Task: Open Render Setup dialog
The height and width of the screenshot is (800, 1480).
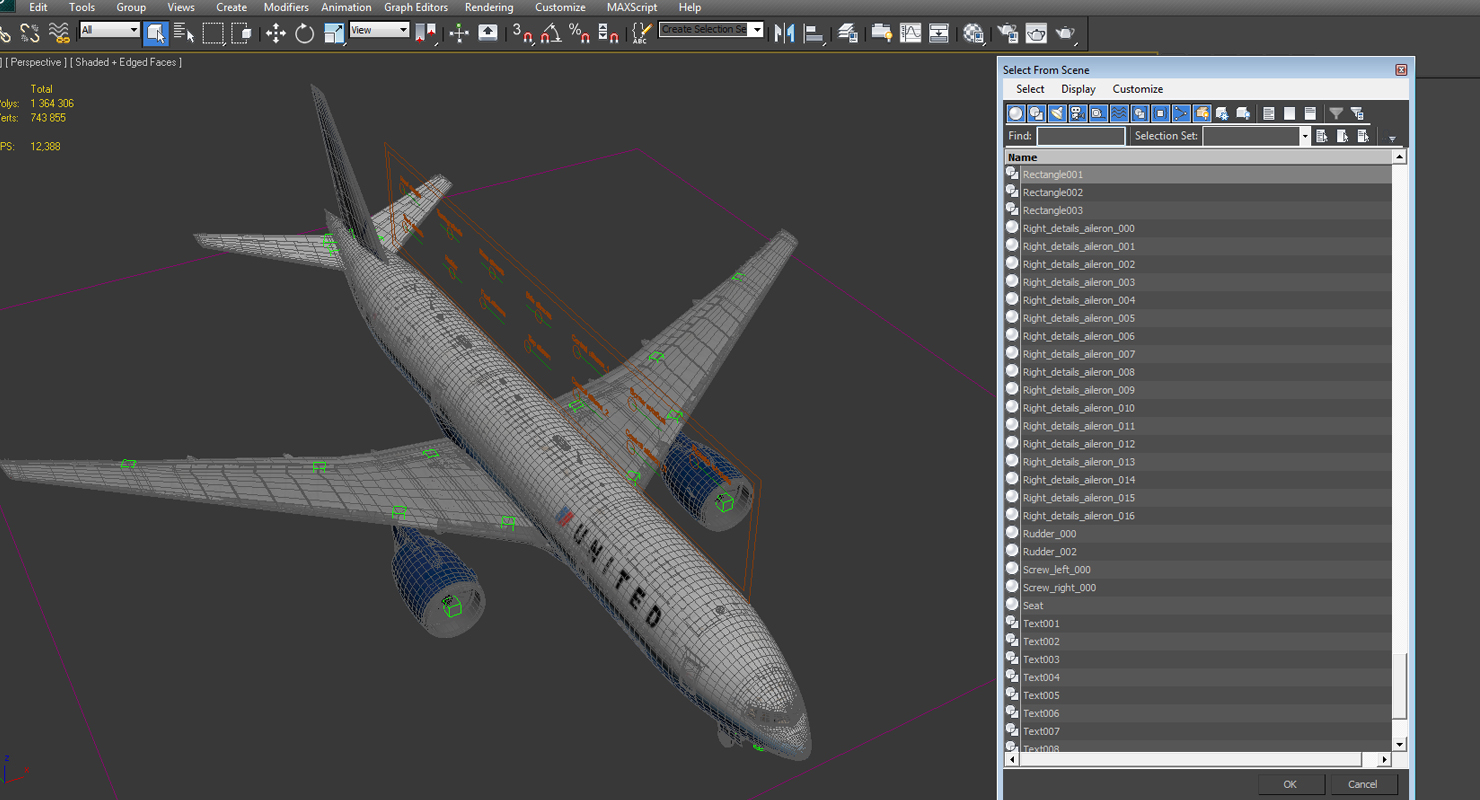Action: 1006,33
